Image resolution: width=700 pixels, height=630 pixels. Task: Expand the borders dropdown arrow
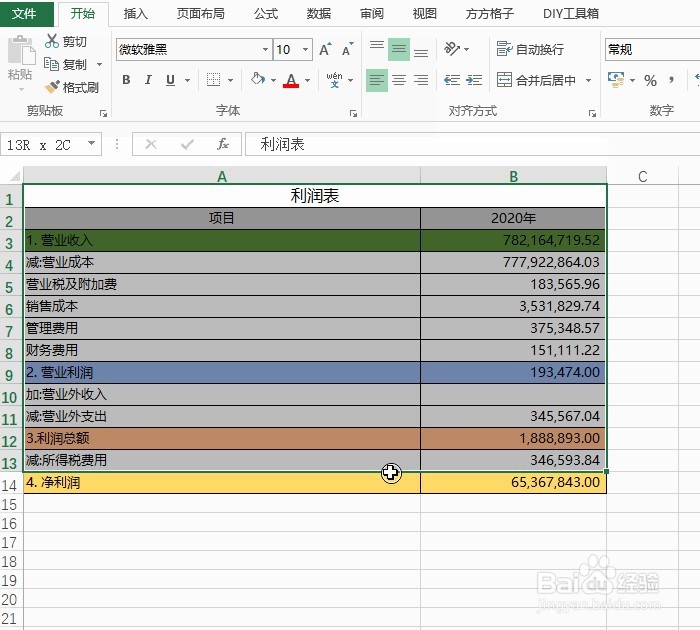230,80
